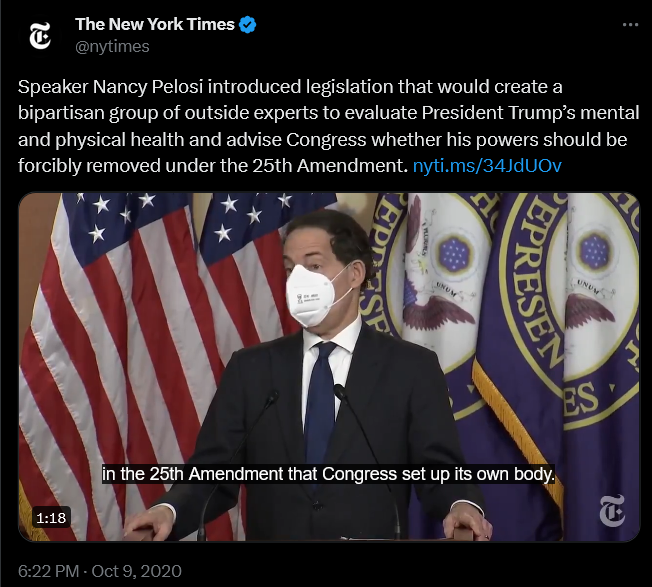Click the speaker's blue necktie in the video
652x587 pixels.
coord(321,399)
